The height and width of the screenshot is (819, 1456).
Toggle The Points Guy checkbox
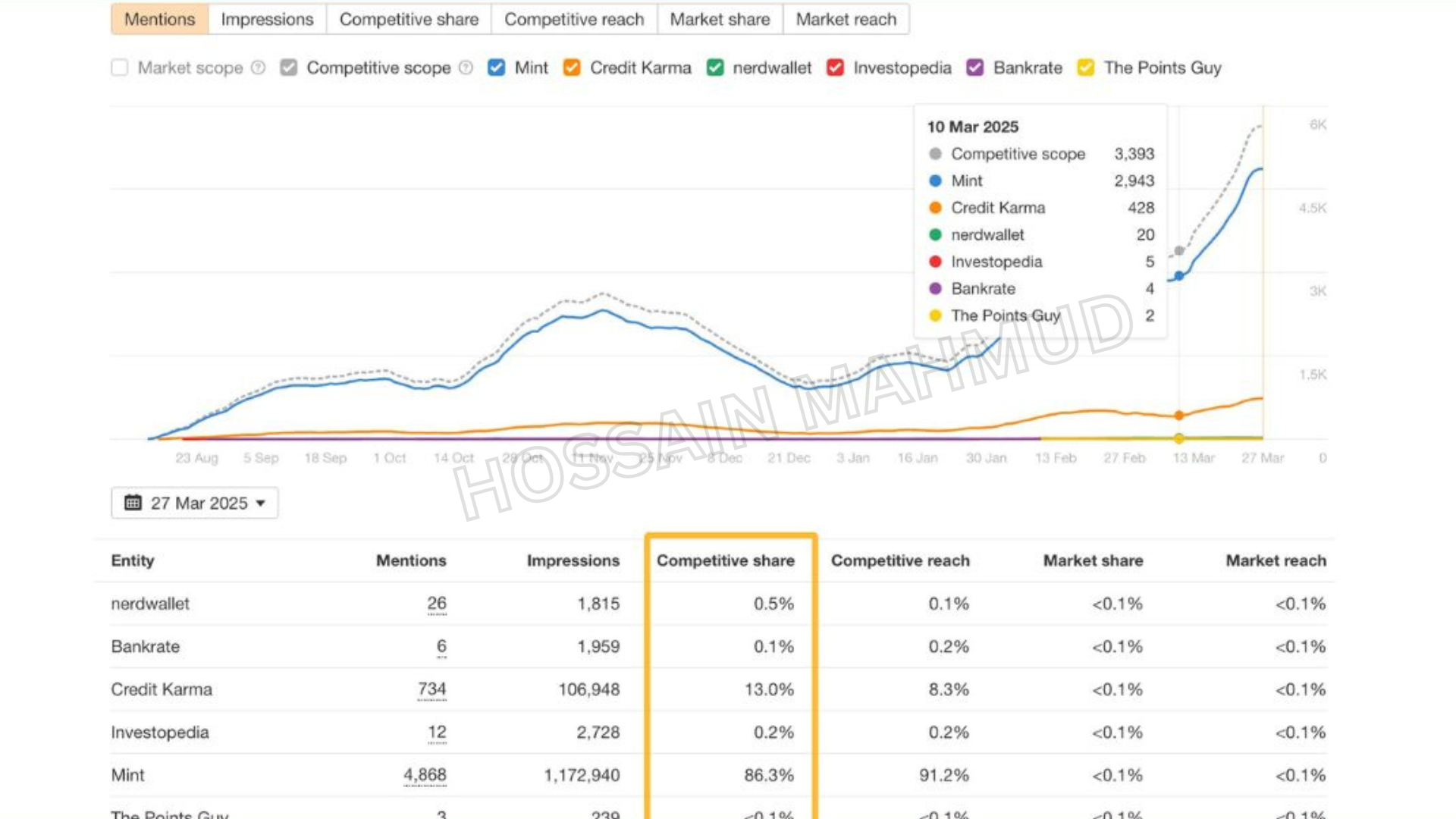1086,67
